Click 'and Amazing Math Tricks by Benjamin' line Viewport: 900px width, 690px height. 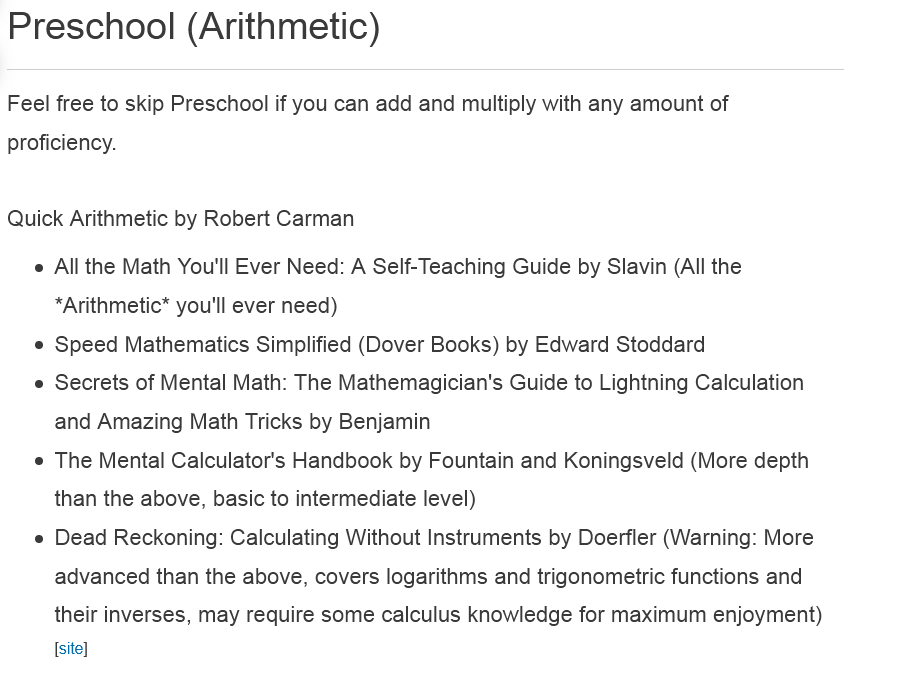point(242,421)
